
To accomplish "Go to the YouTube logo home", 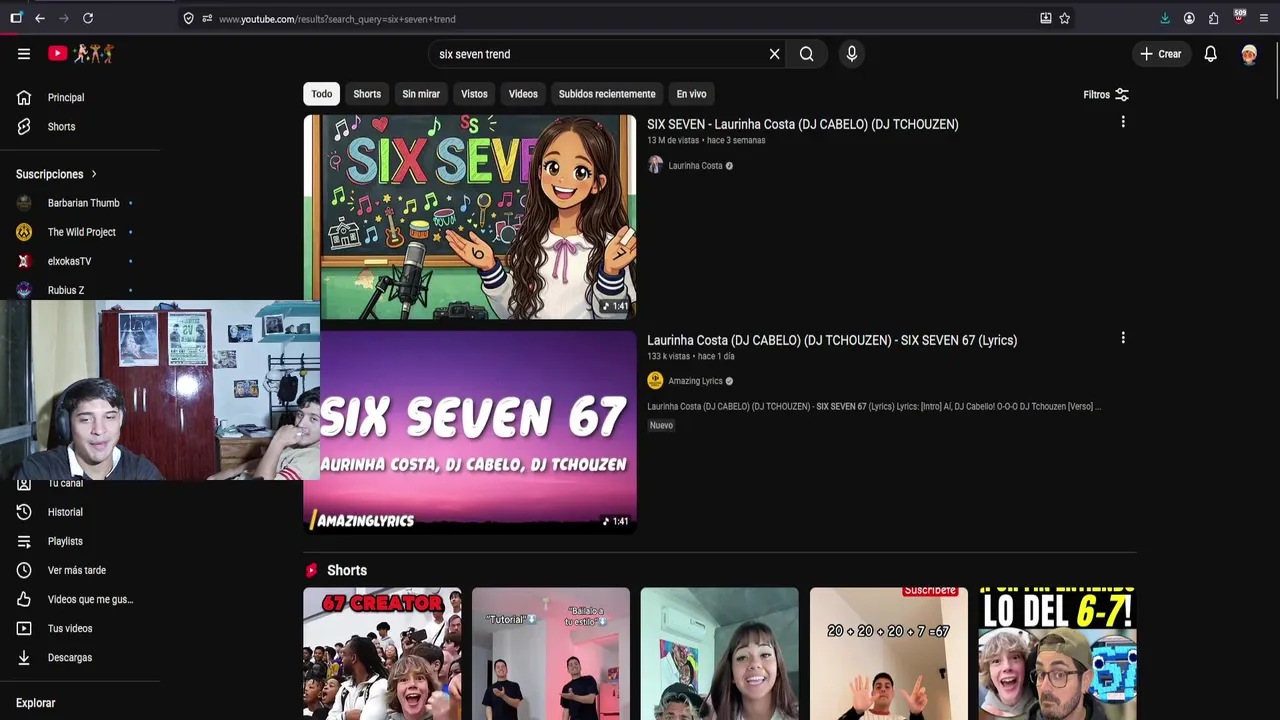I will 82,53.
